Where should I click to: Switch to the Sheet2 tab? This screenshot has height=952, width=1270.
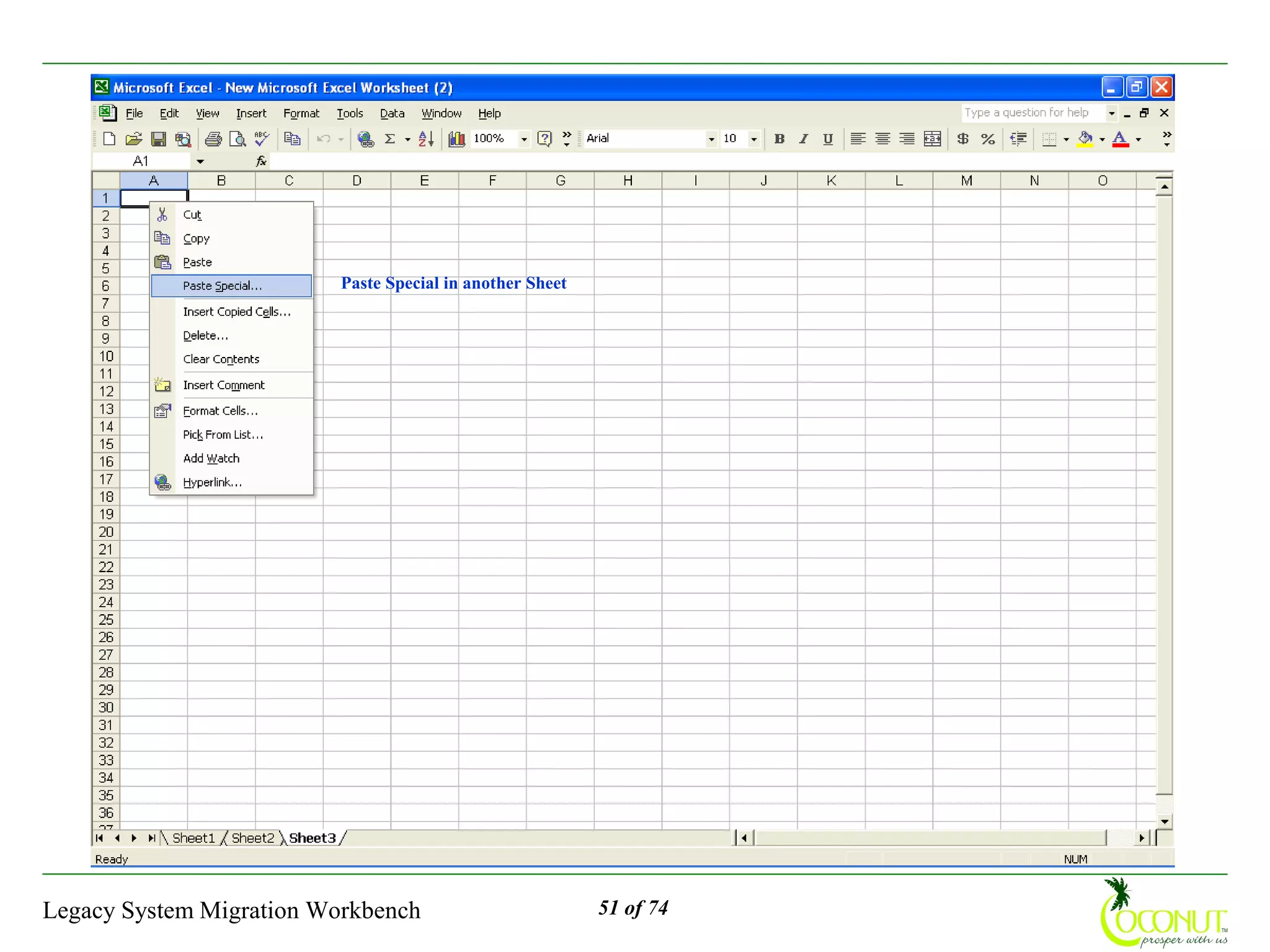(253, 838)
